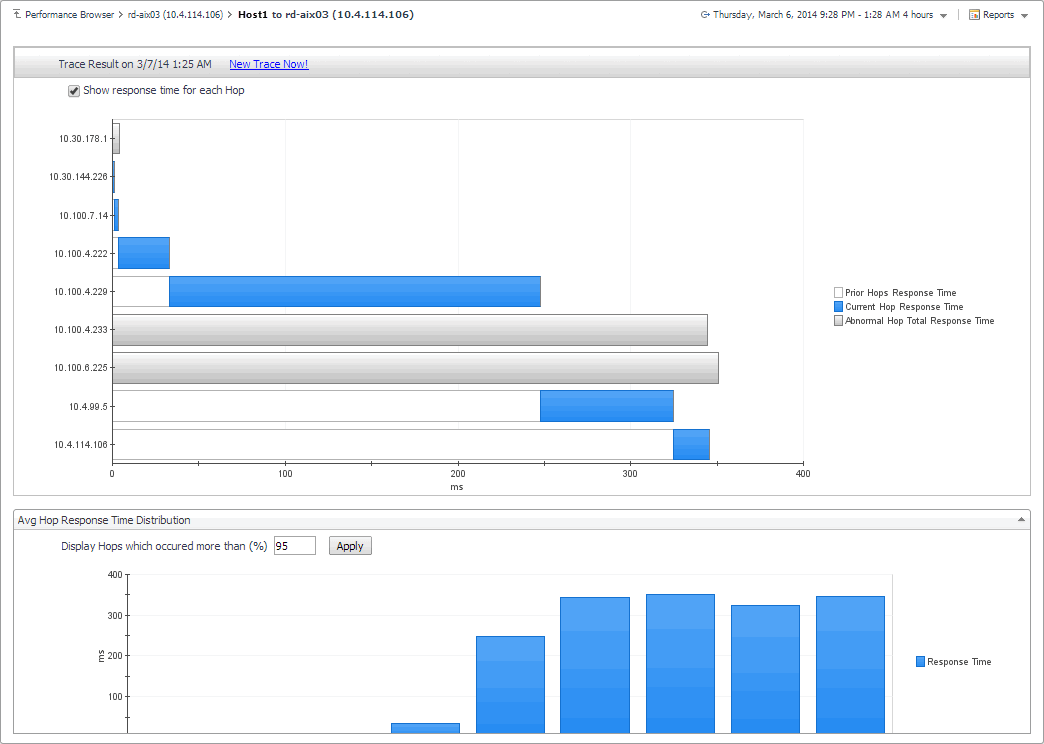Click Current Hop Response Time legend swatch

click(838, 307)
